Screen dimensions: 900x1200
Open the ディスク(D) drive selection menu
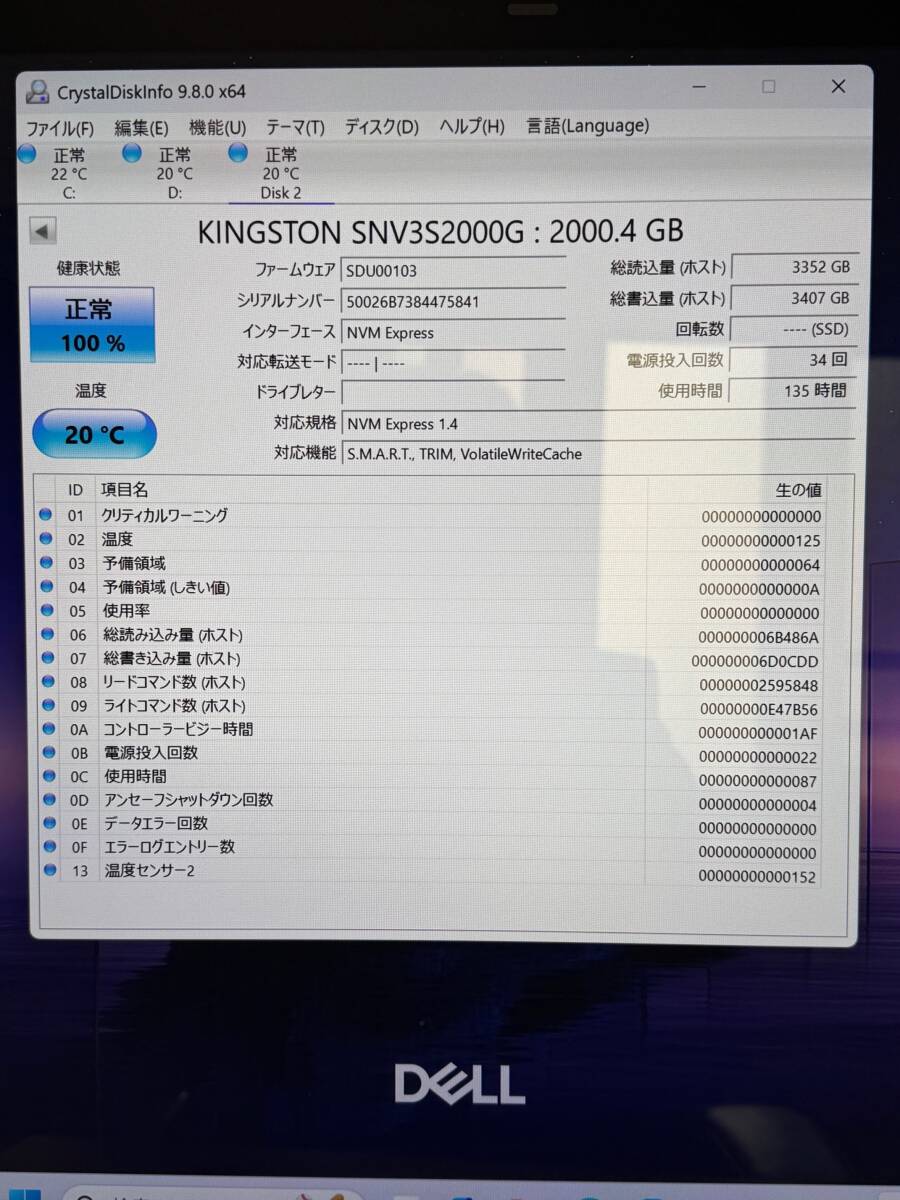[x=380, y=127]
